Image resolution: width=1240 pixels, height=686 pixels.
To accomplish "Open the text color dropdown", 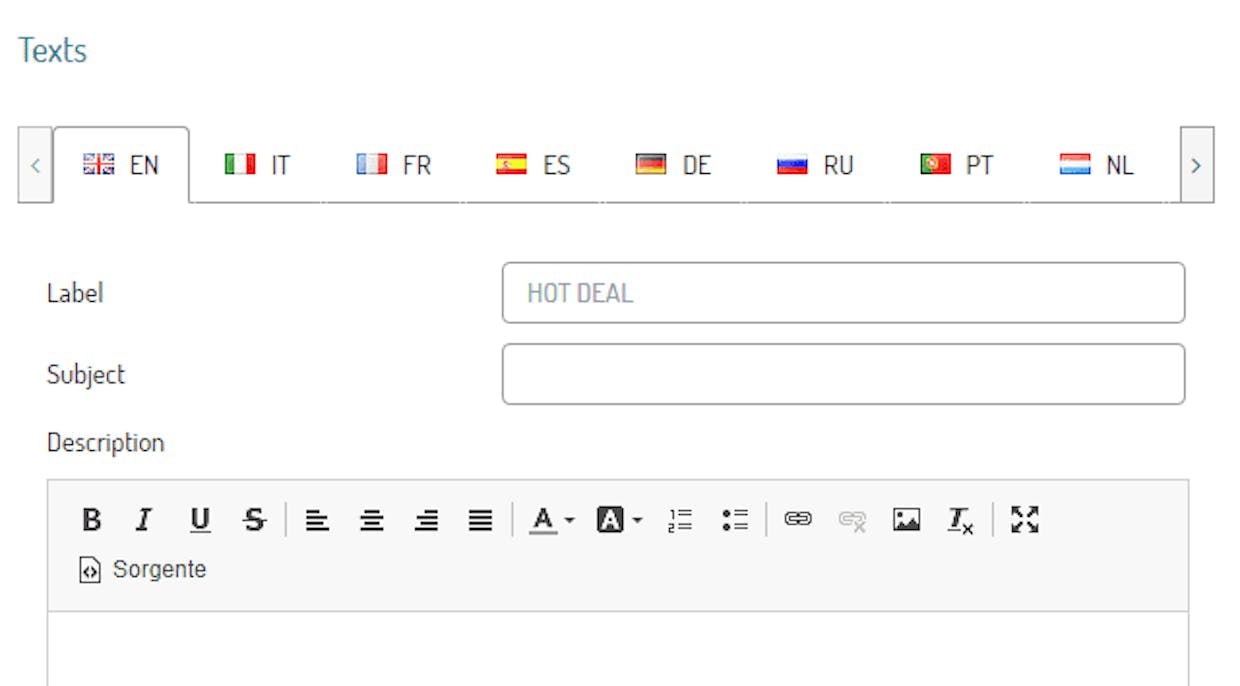I will coord(552,520).
